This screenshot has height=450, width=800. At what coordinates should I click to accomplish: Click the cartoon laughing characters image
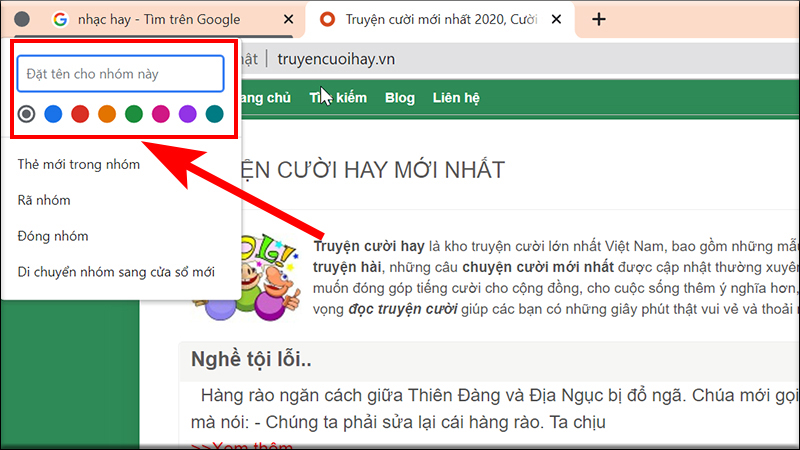(x=247, y=277)
